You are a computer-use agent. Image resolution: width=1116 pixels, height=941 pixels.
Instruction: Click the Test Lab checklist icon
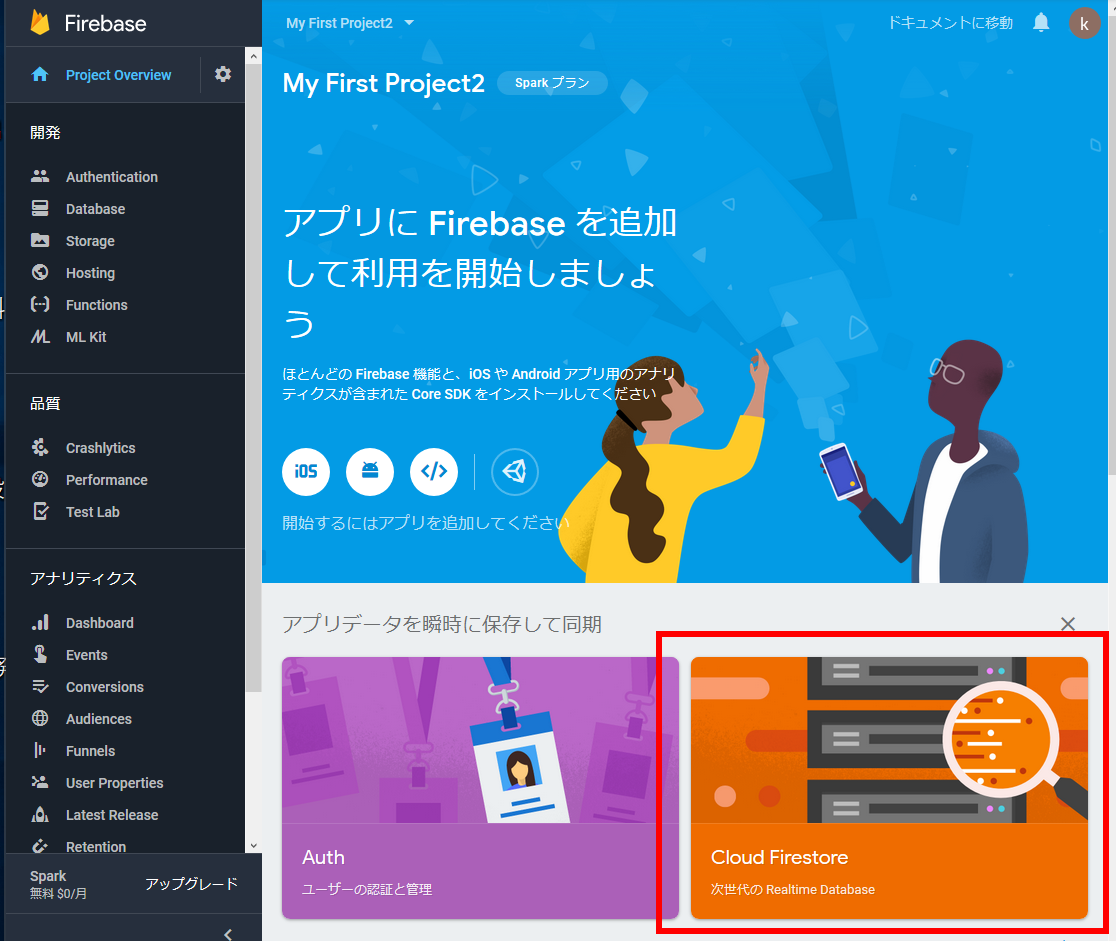41,511
